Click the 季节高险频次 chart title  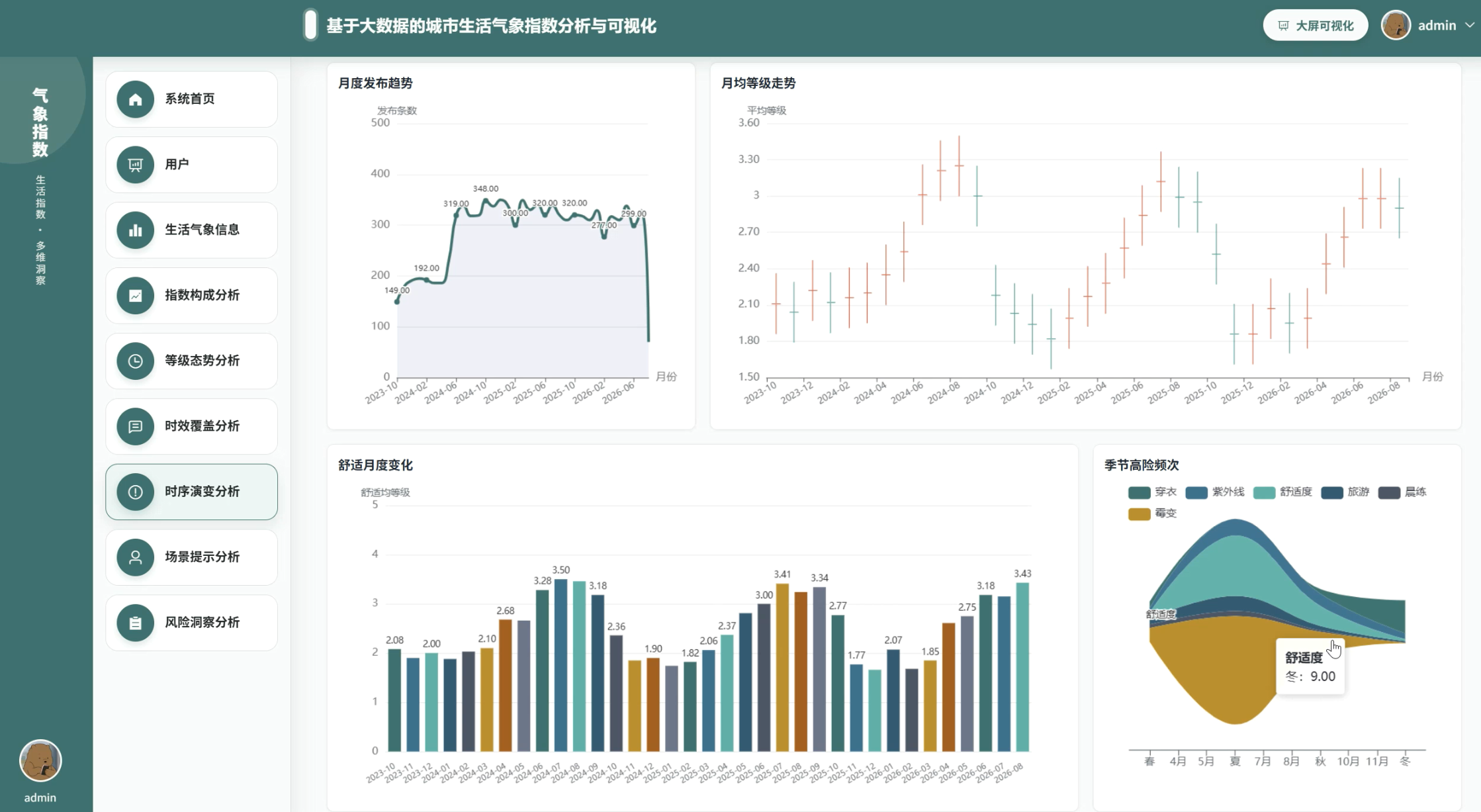[1142, 465]
